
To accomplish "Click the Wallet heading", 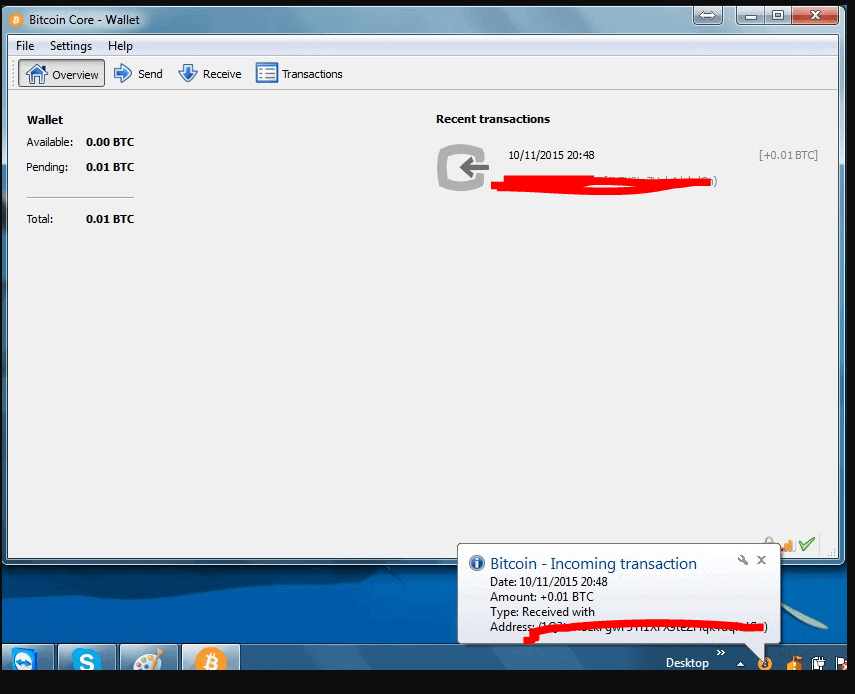I will pos(45,120).
